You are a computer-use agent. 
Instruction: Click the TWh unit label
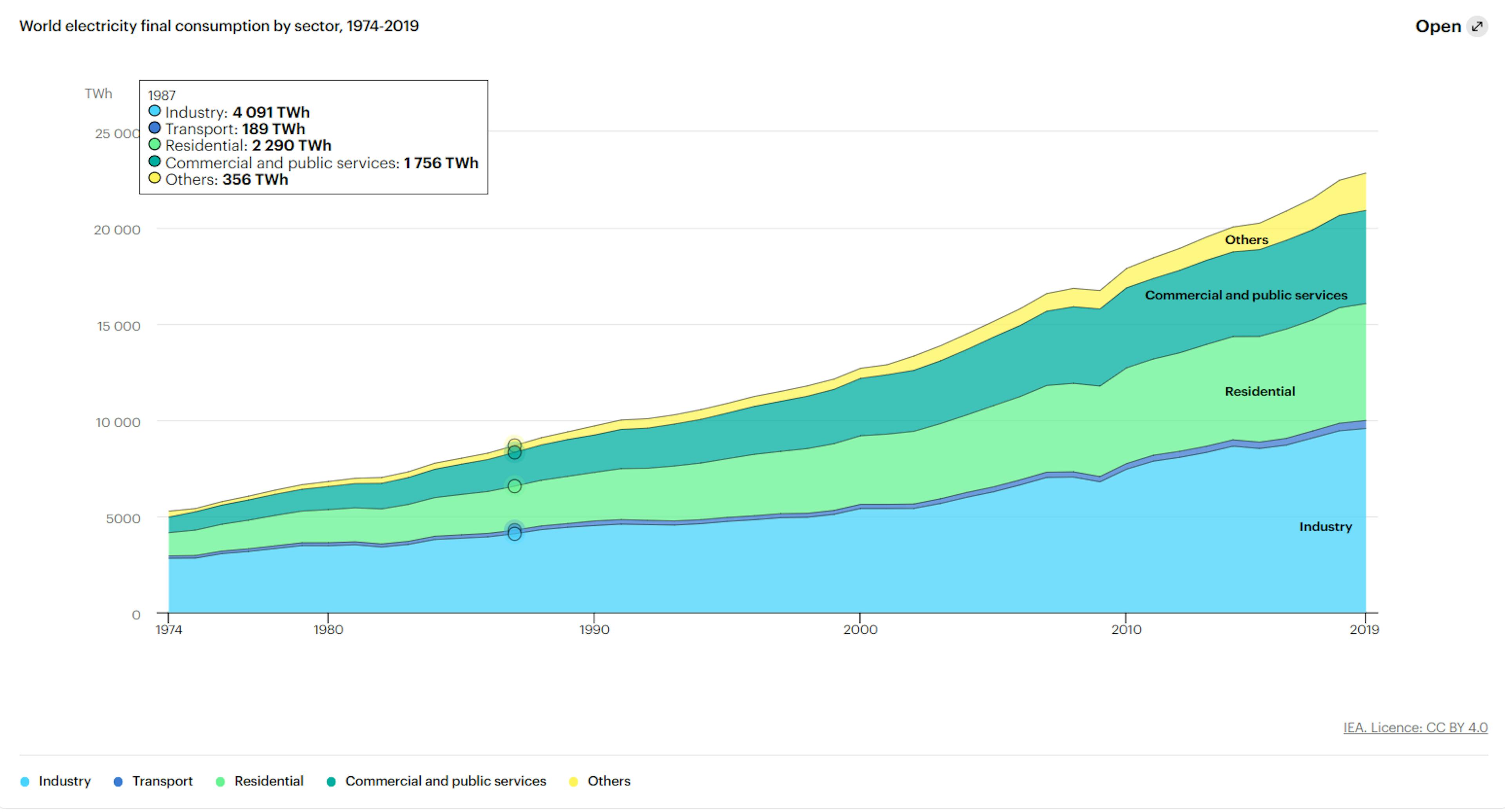98,93
